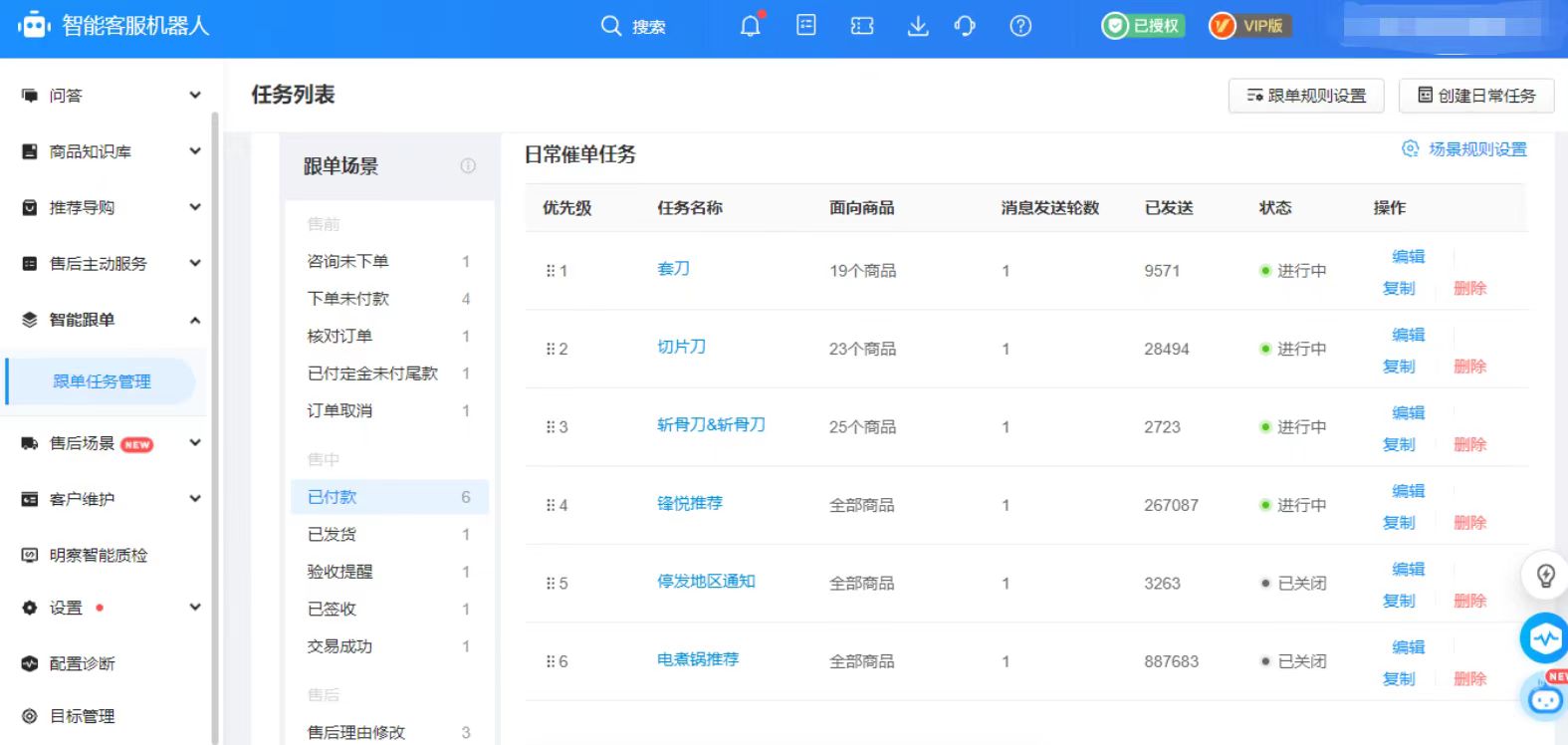Click 创建日常任务 button
The height and width of the screenshot is (745, 1568).
coord(1476,96)
